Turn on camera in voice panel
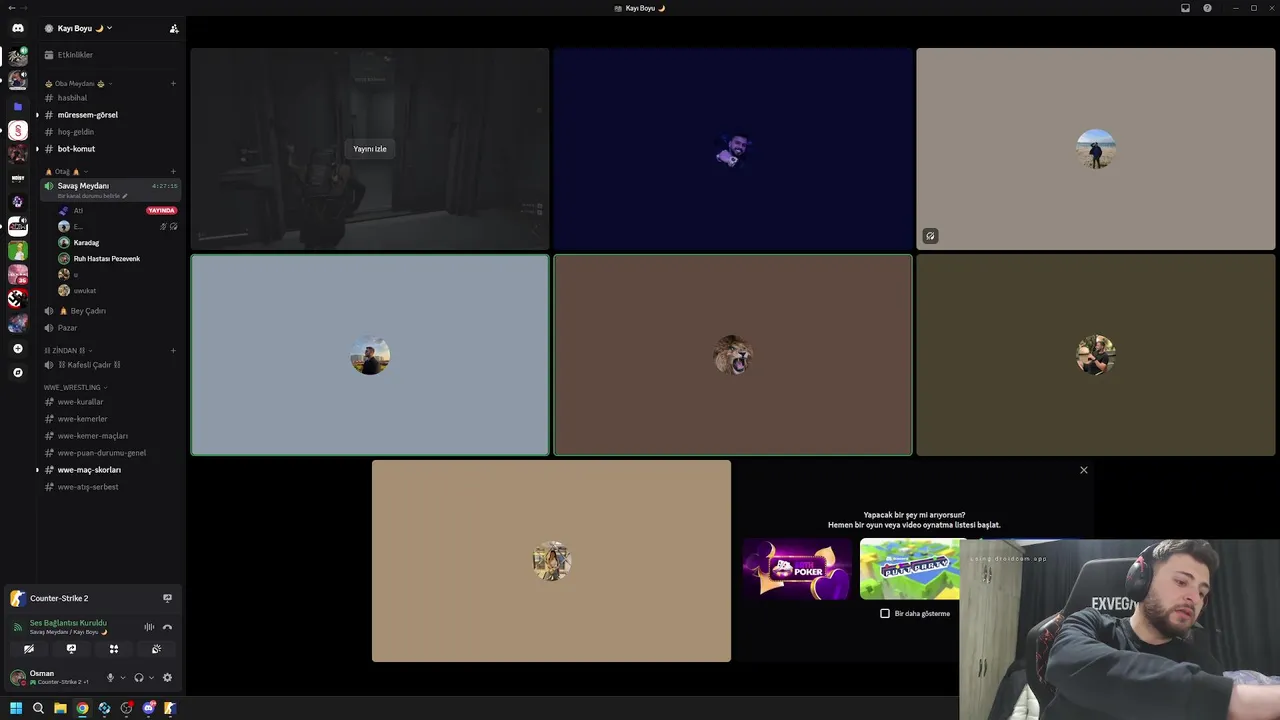This screenshot has width=1280, height=720. [x=29, y=649]
